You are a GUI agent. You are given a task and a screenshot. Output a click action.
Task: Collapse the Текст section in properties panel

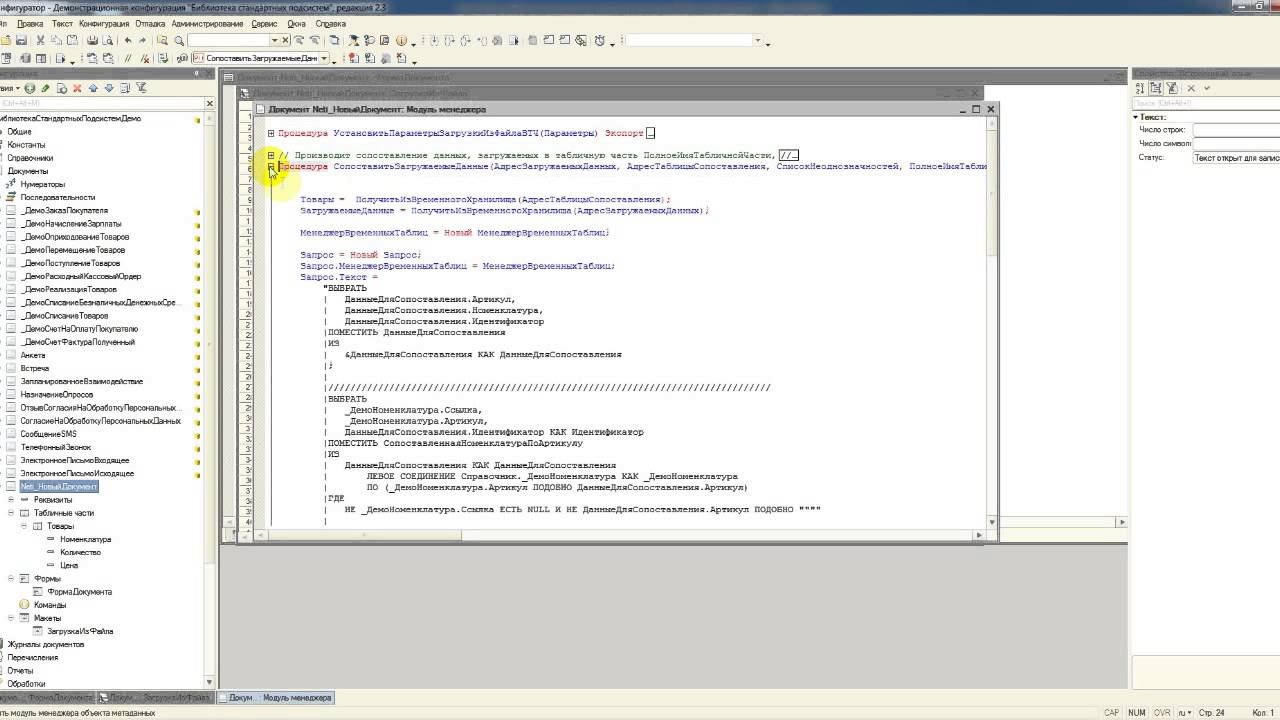pos(1136,117)
